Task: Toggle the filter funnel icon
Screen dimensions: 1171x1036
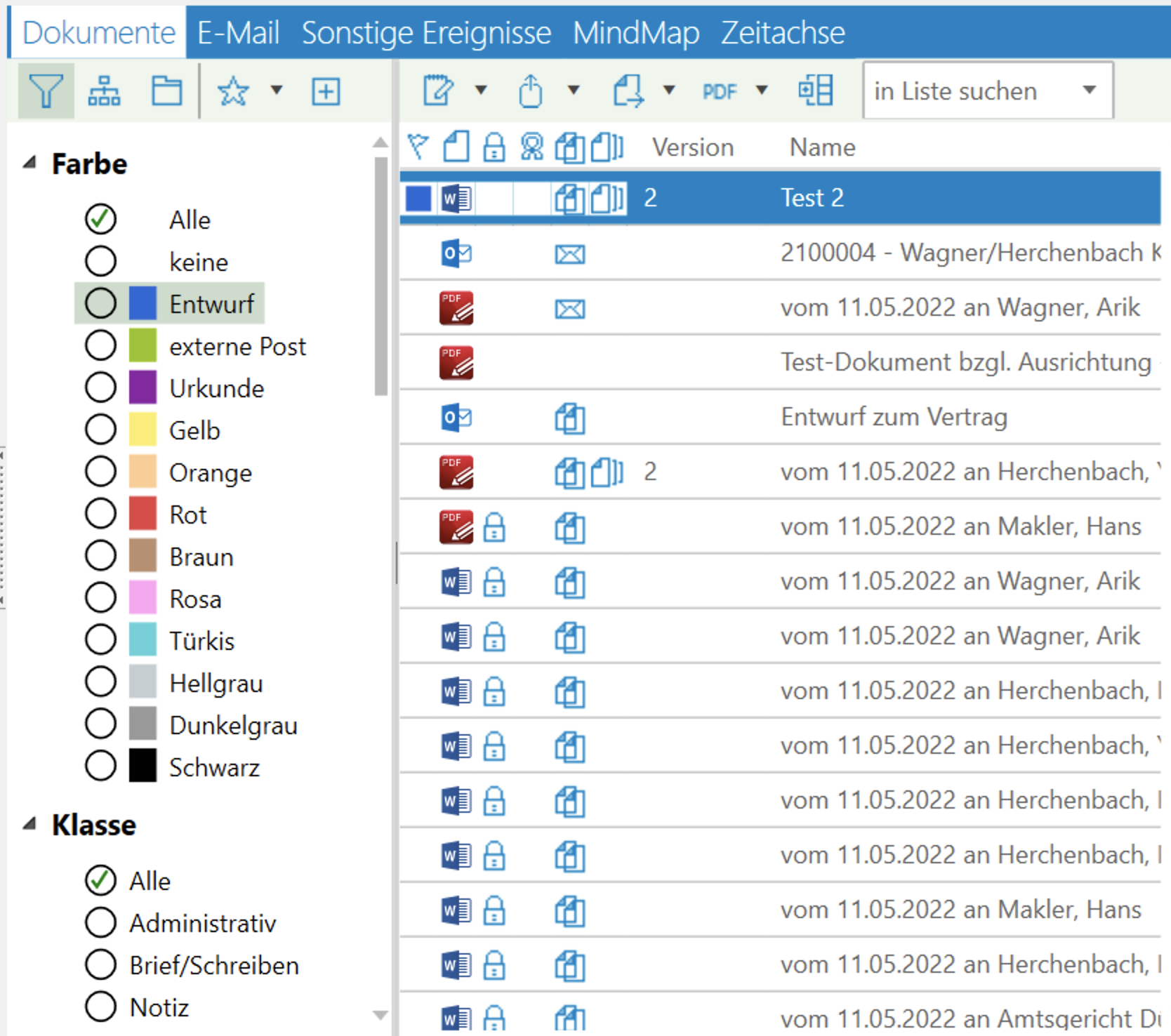Action: [x=46, y=91]
